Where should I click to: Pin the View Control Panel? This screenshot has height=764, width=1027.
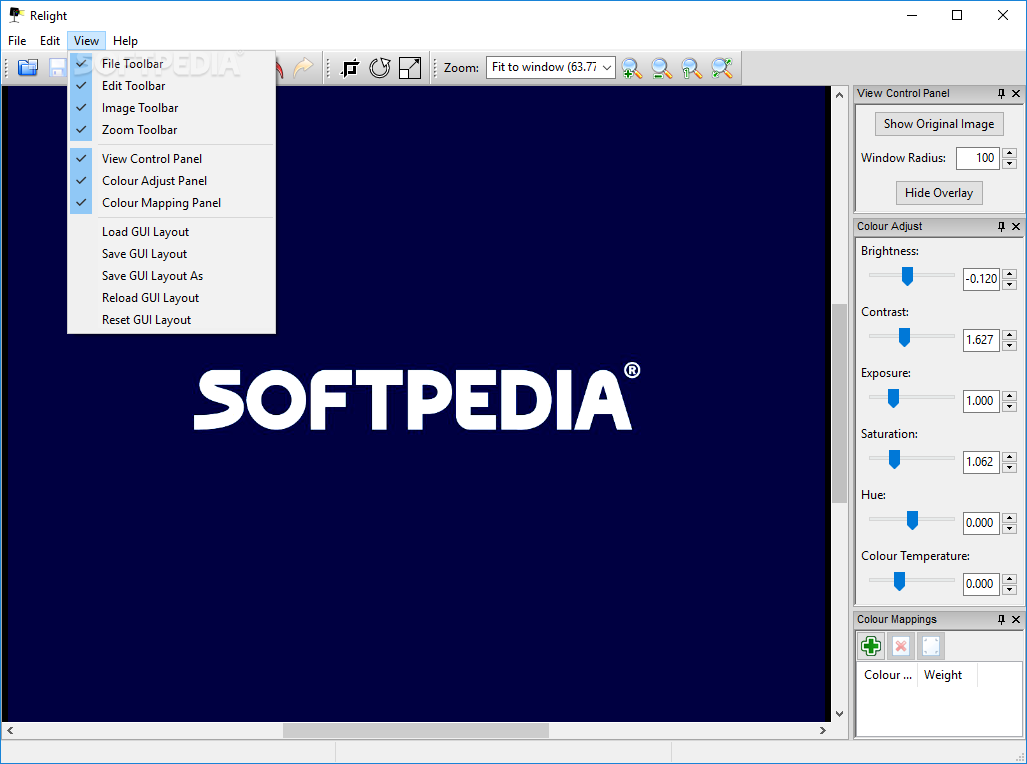[x=1001, y=94]
